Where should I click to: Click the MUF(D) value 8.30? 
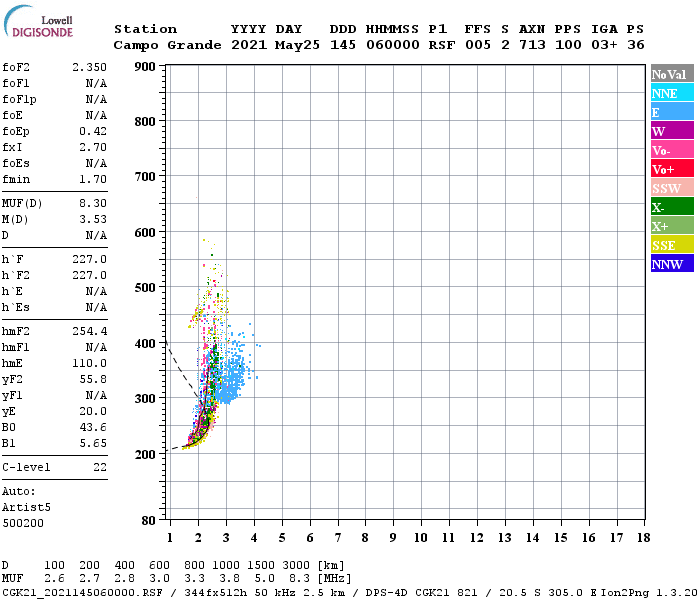(93, 204)
